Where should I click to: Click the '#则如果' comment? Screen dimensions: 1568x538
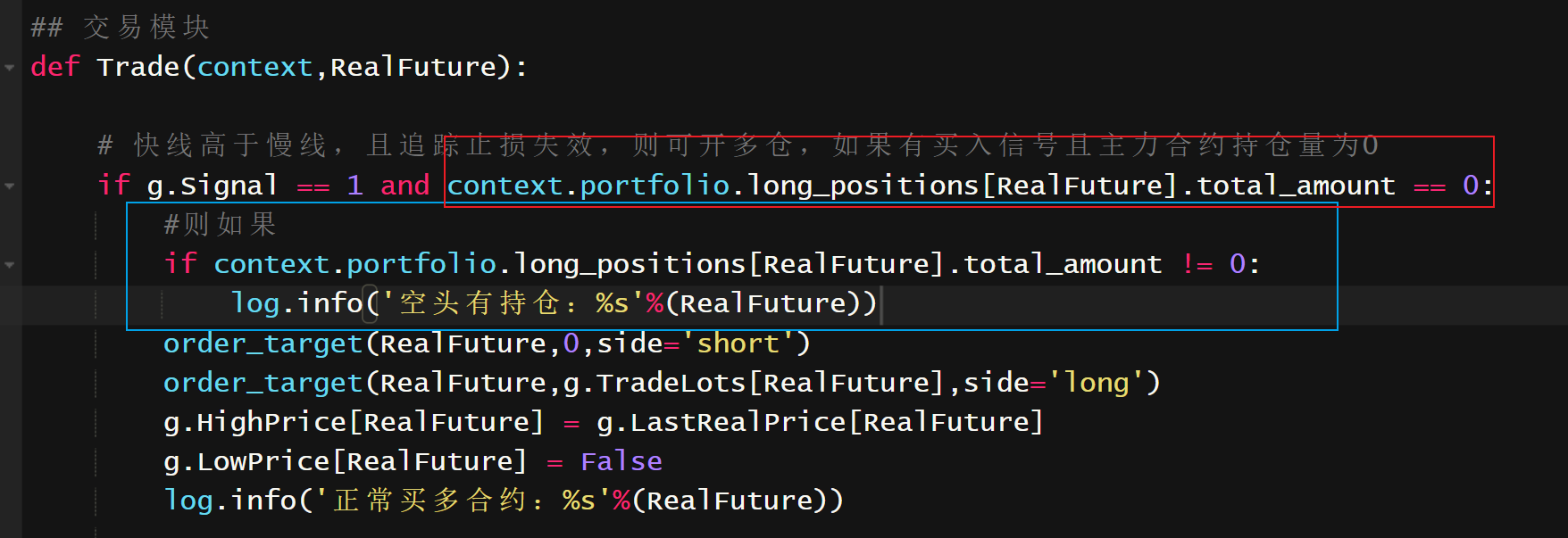[x=220, y=225]
